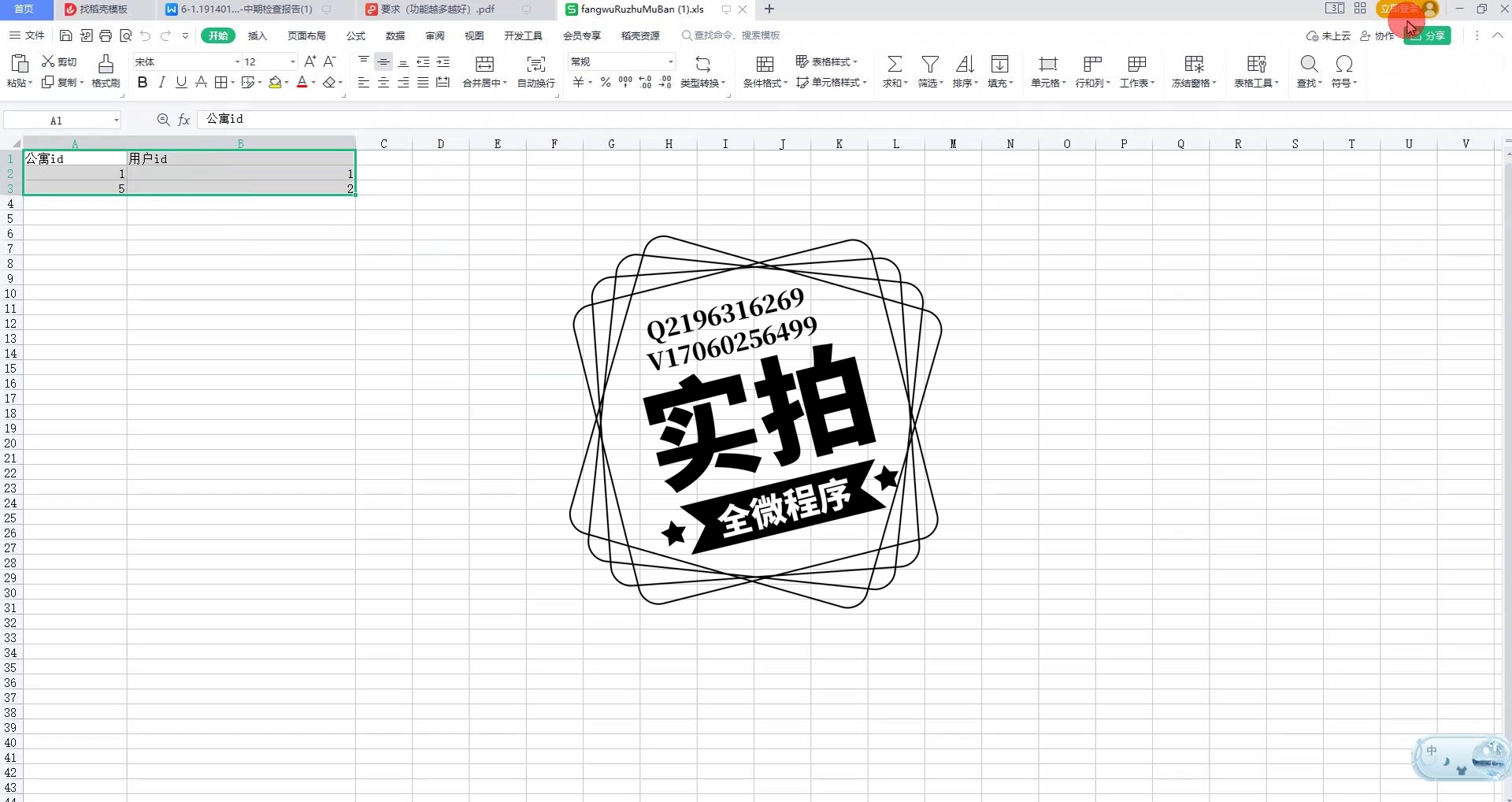Switch to the 数据 ribbon tab

395,35
